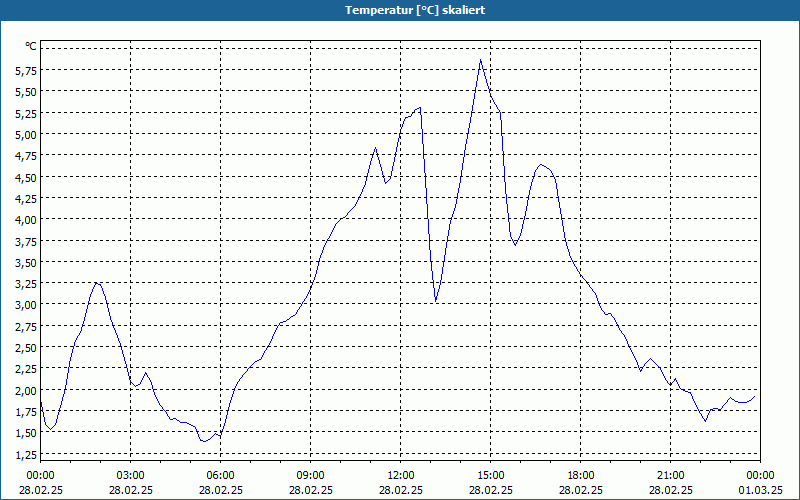Pick the 15:00 time label
800x500 pixels.
coord(491,476)
